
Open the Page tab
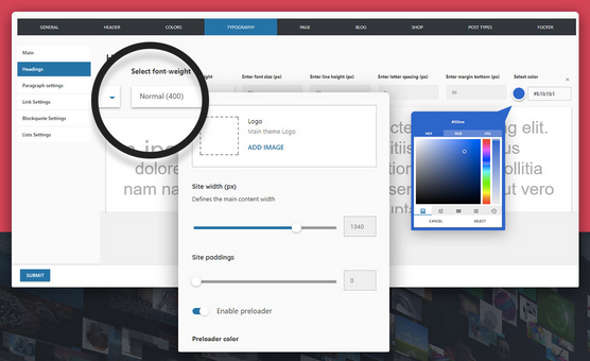(305, 27)
